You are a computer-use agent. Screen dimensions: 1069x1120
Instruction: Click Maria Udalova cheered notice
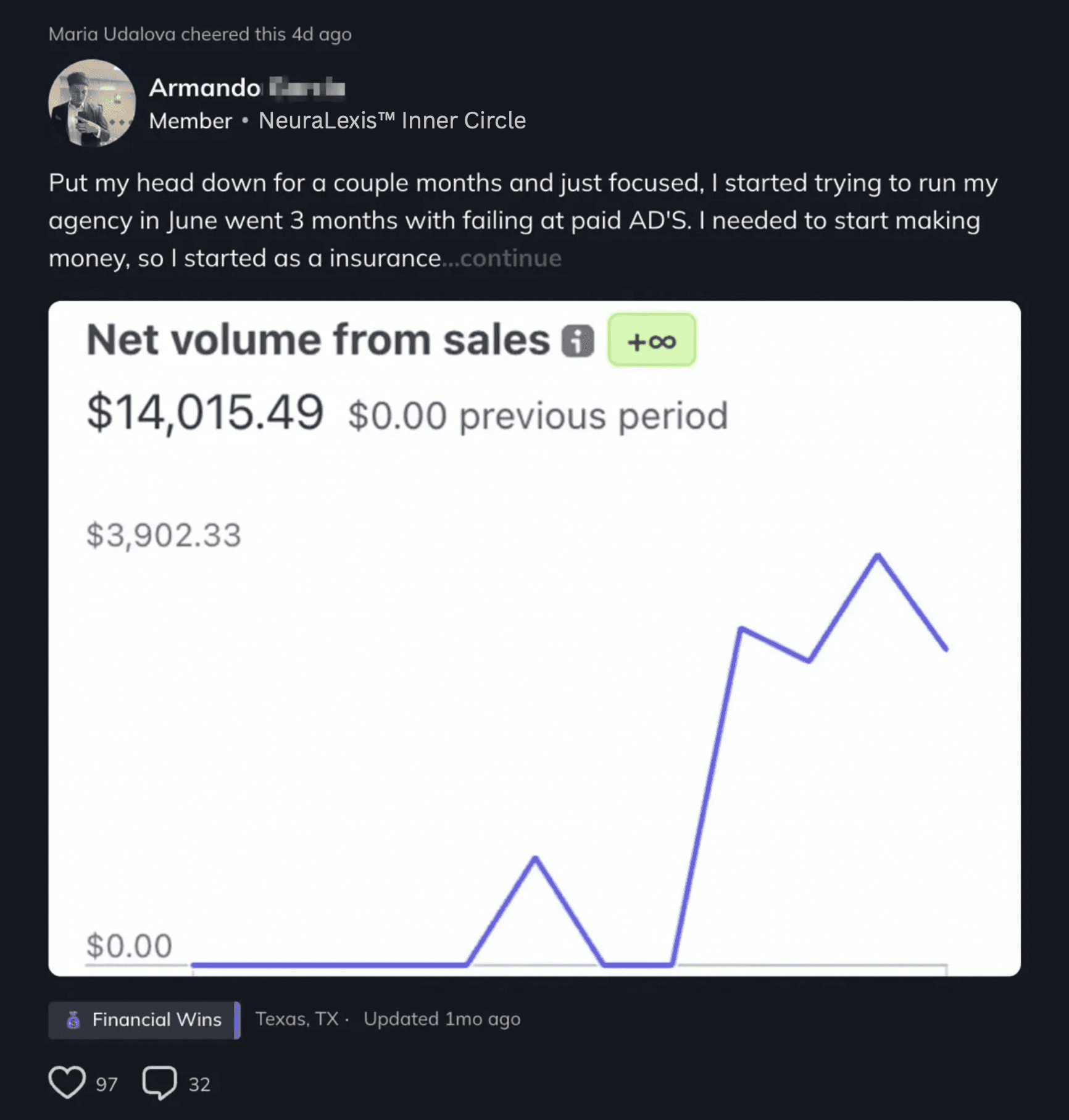click(200, 34)
